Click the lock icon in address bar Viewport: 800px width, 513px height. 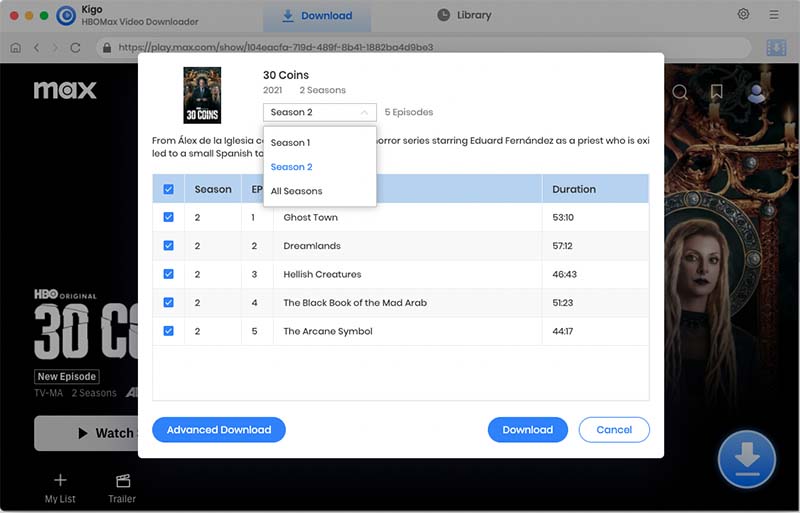pos(107,47)
